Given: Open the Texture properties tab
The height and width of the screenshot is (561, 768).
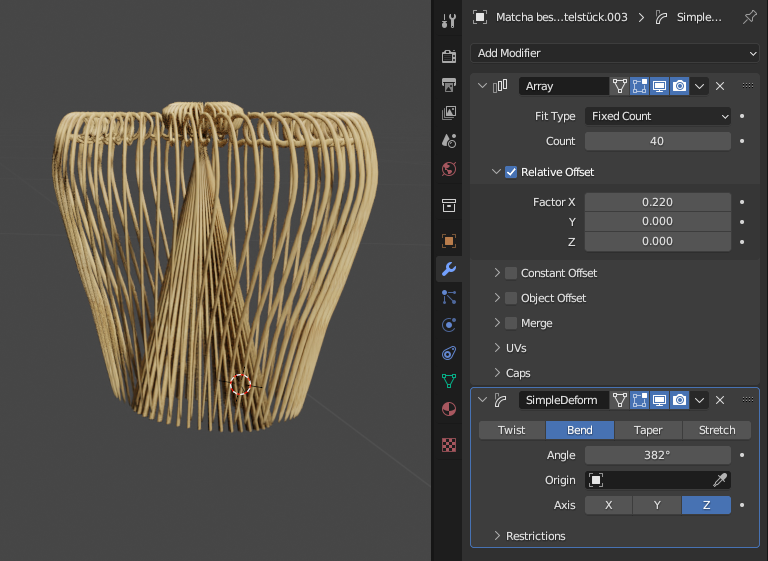Looking at the screenshot, I should point(449,445).
